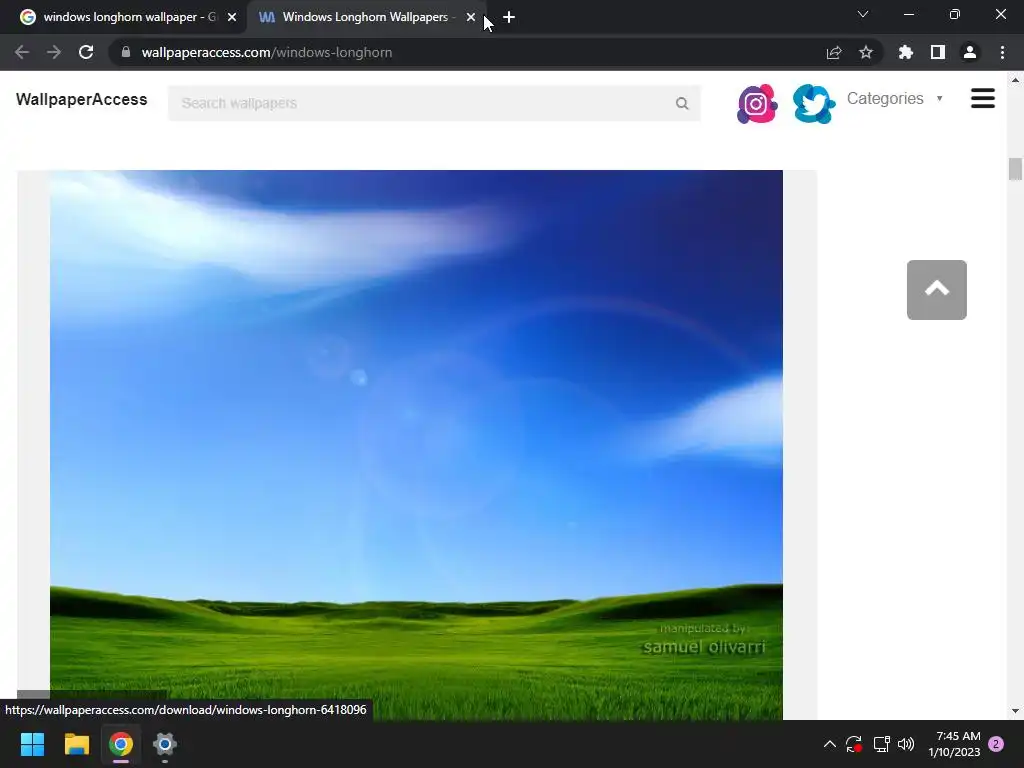
Task: Open the clock showing 7:45 AM
Action: (954, 744)
